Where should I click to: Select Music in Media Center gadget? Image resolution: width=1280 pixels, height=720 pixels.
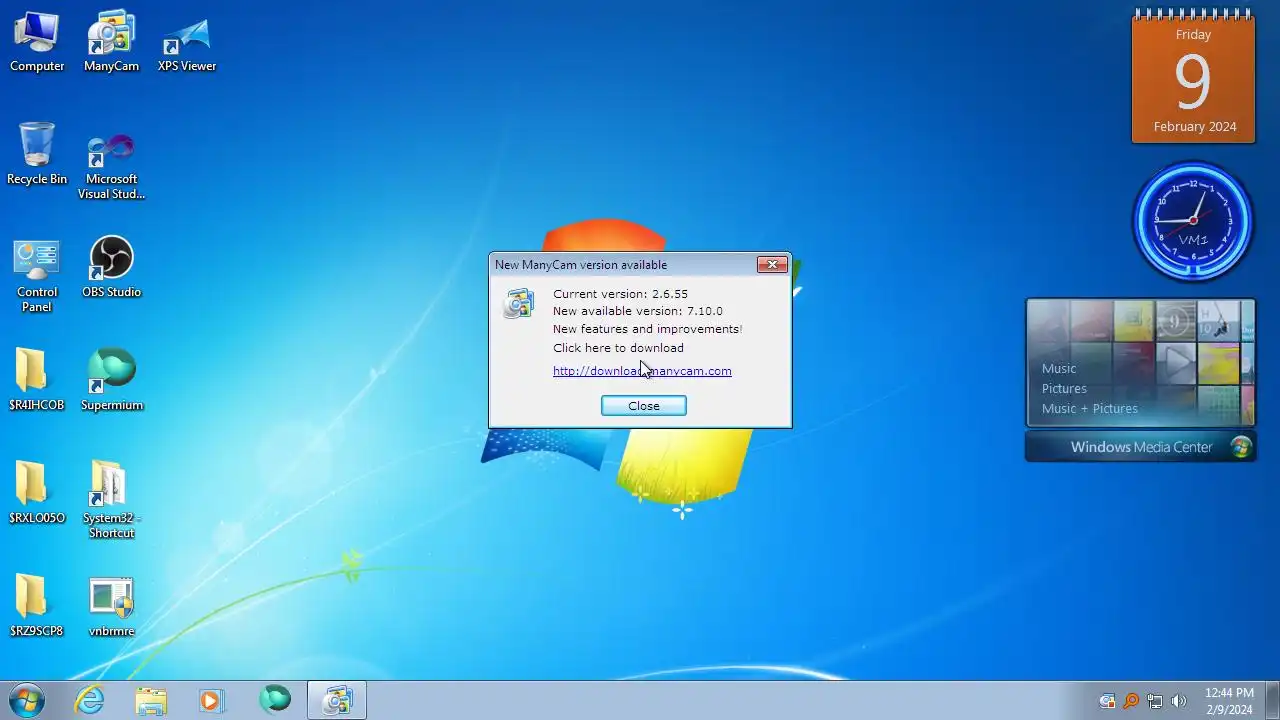pos(1059,369)
